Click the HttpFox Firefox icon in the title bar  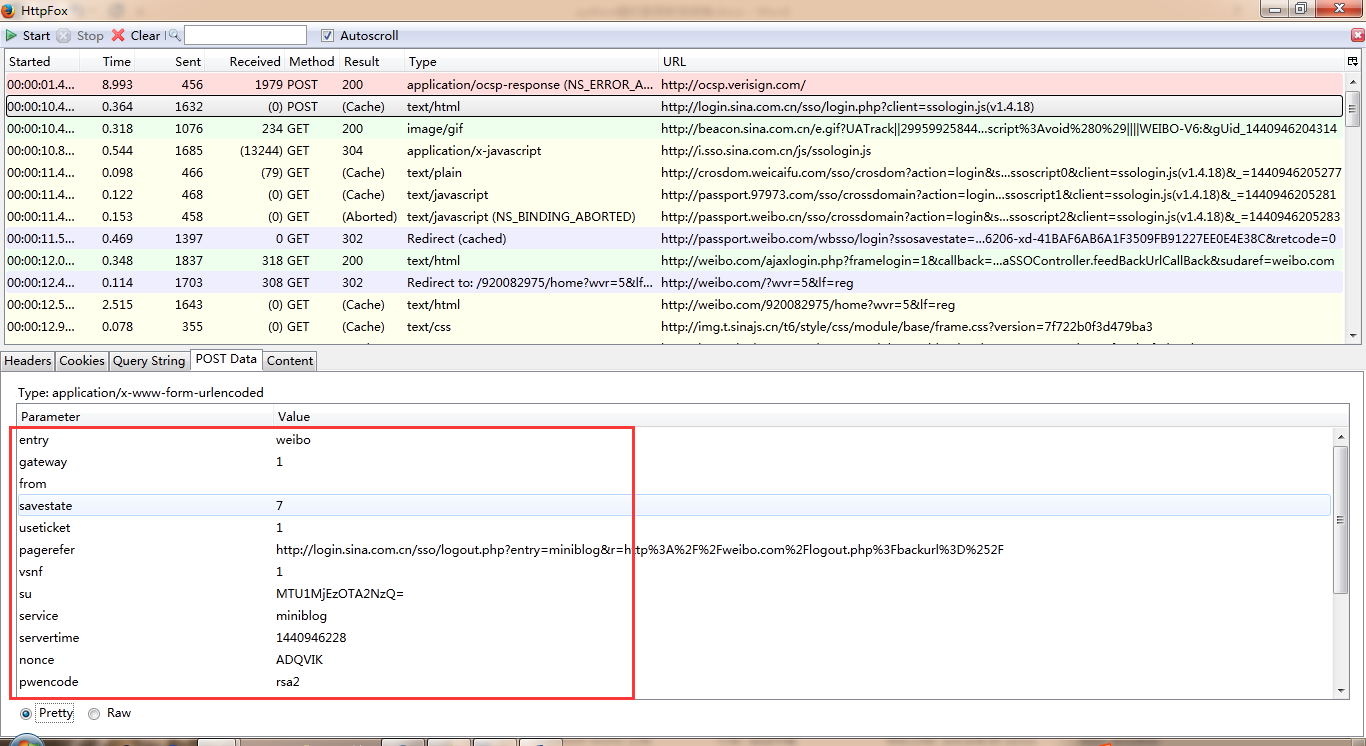[8, 10]
